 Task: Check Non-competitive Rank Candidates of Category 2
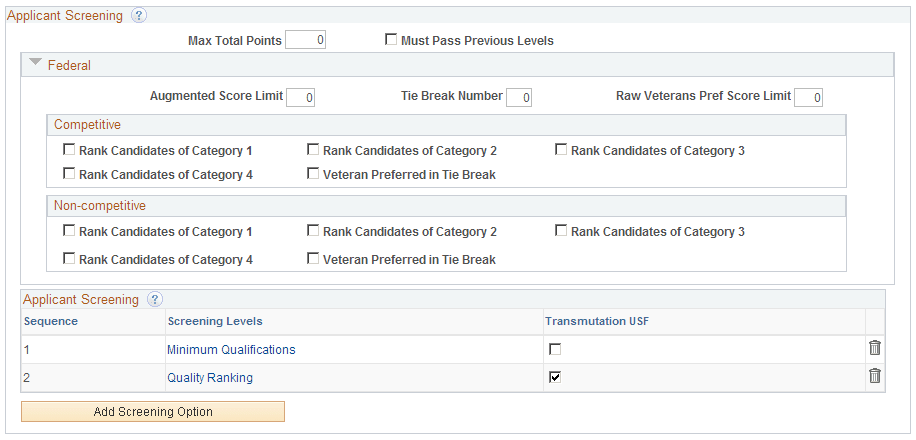(x=313, y=231)
